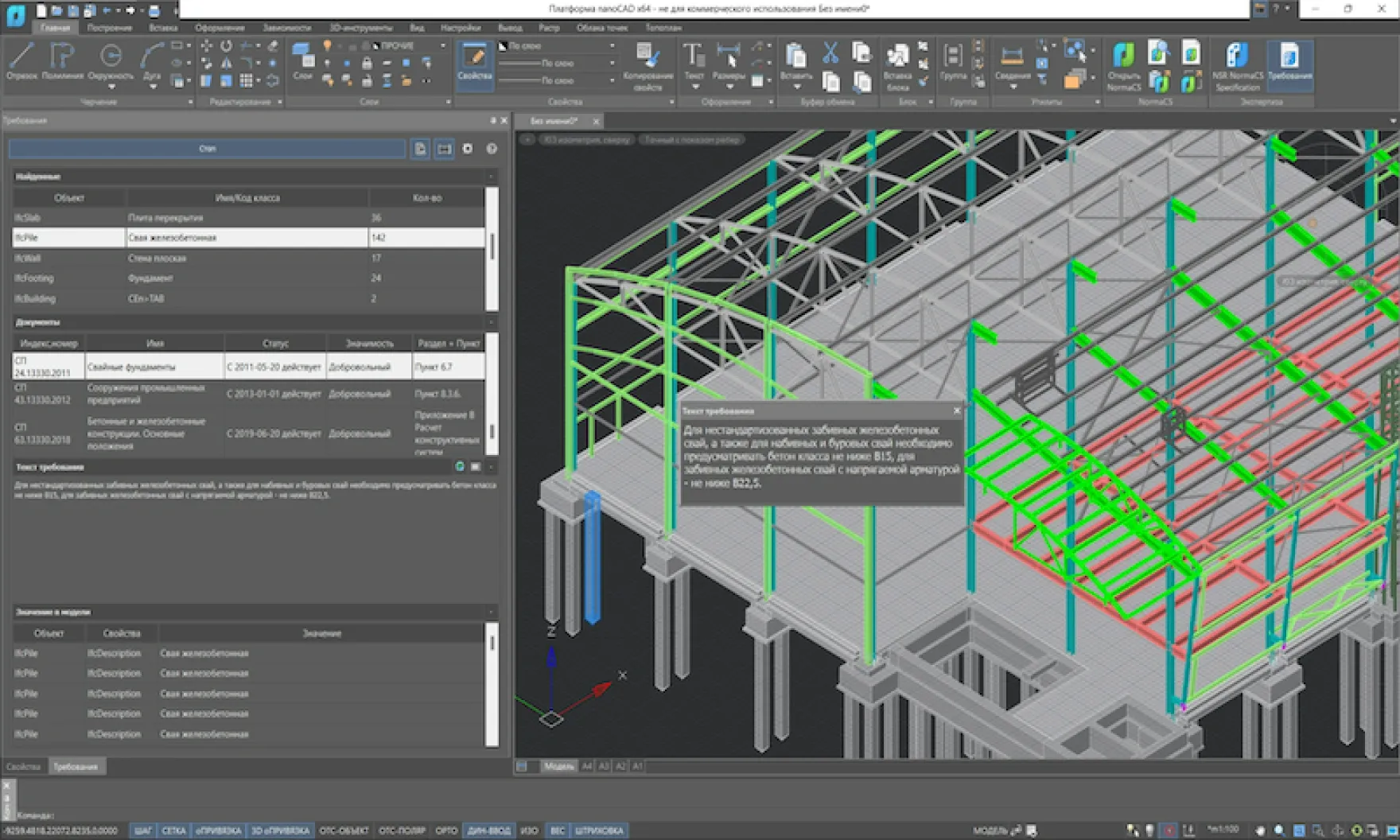Click the scissors Cut icon

coord(830,53)
